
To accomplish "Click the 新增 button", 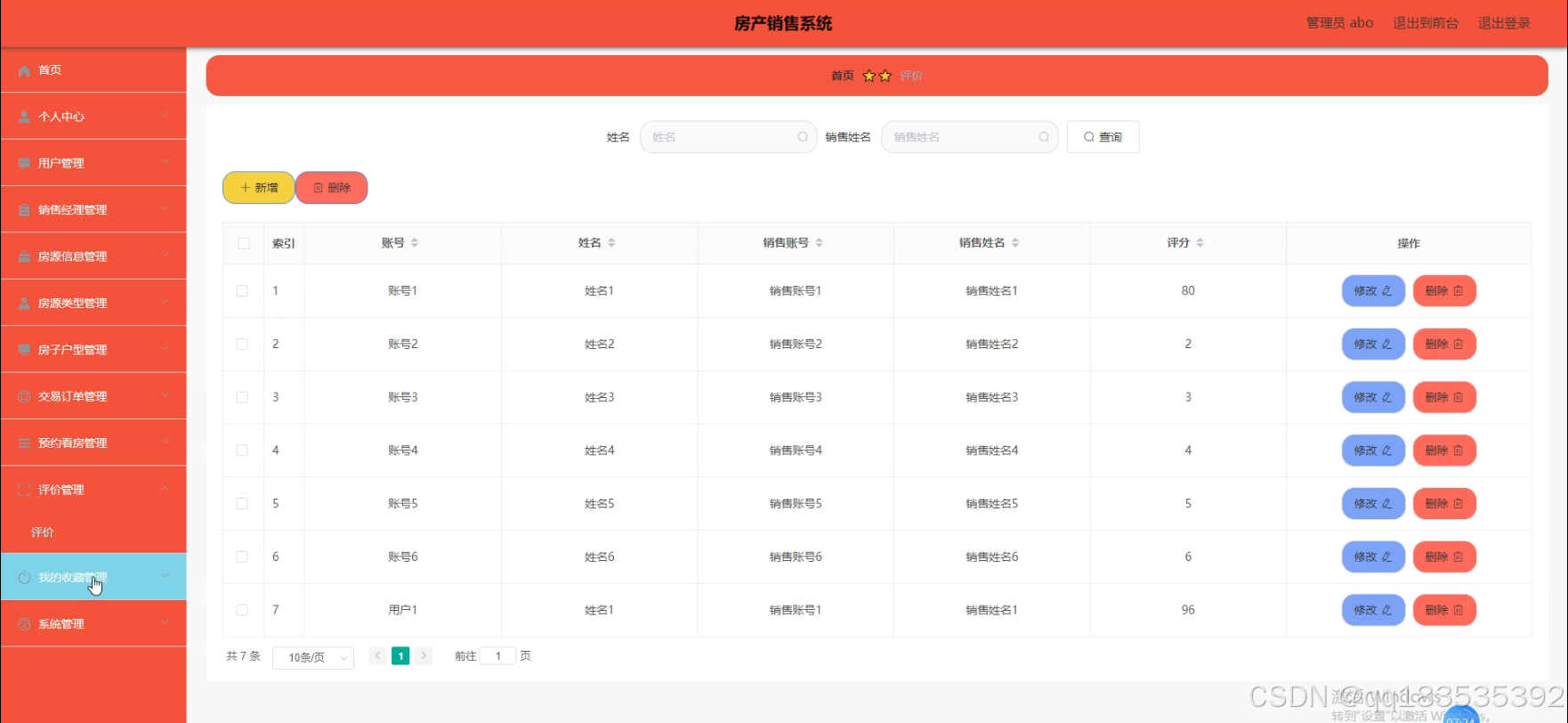I will click(x=258, y=188).
